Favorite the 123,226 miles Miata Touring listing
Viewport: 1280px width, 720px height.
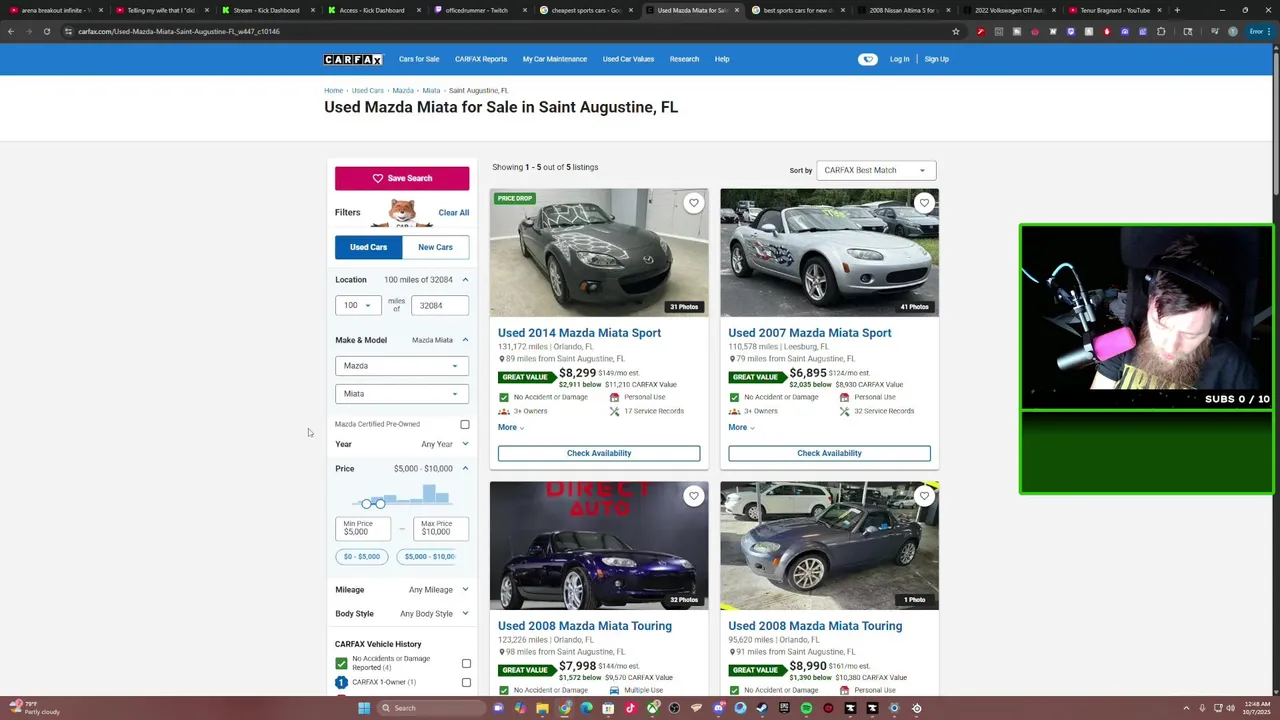[693, 496]
